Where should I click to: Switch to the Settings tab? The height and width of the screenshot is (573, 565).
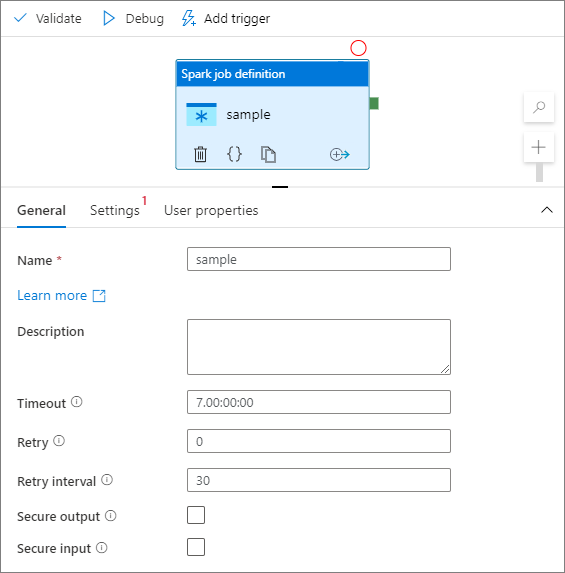point(115,210)
